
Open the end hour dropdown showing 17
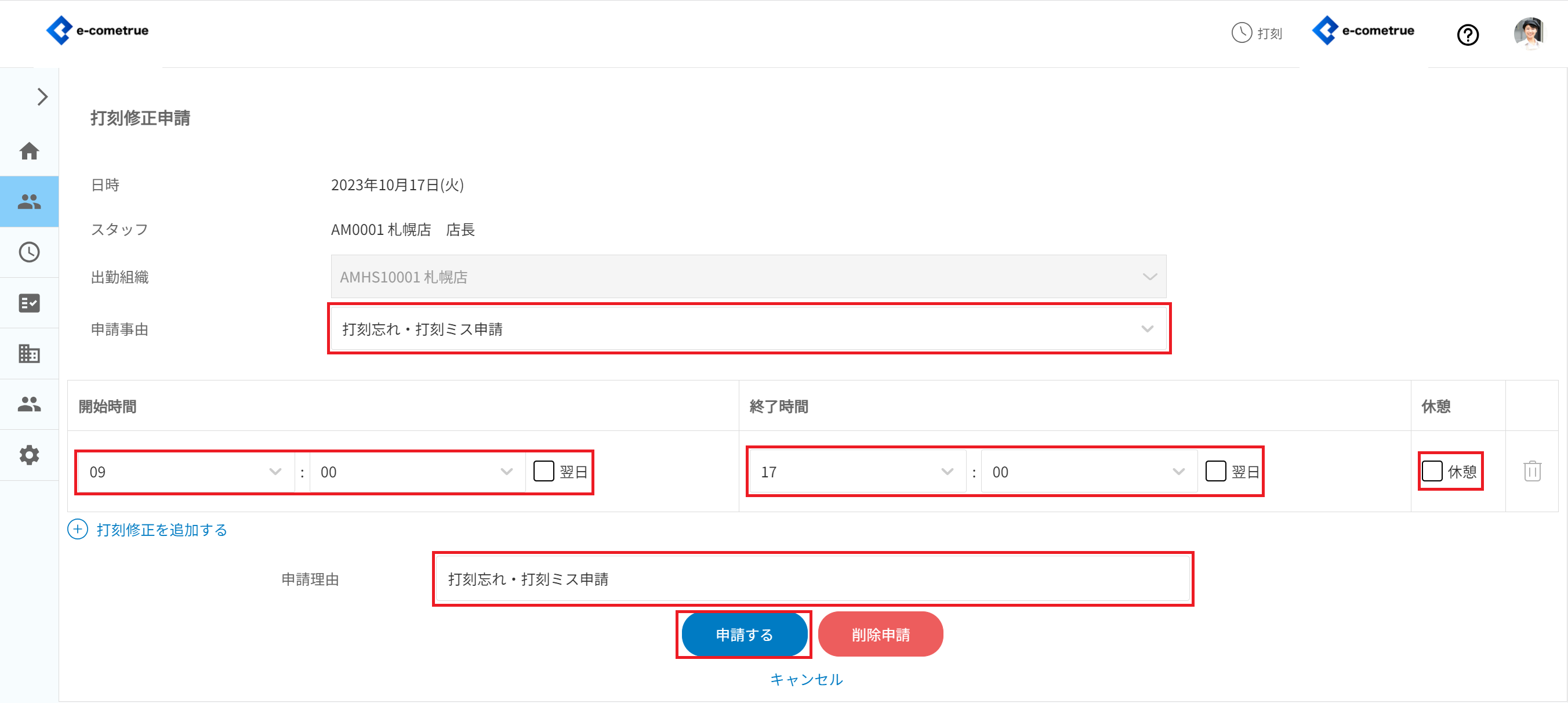click(x=856, y=472)
